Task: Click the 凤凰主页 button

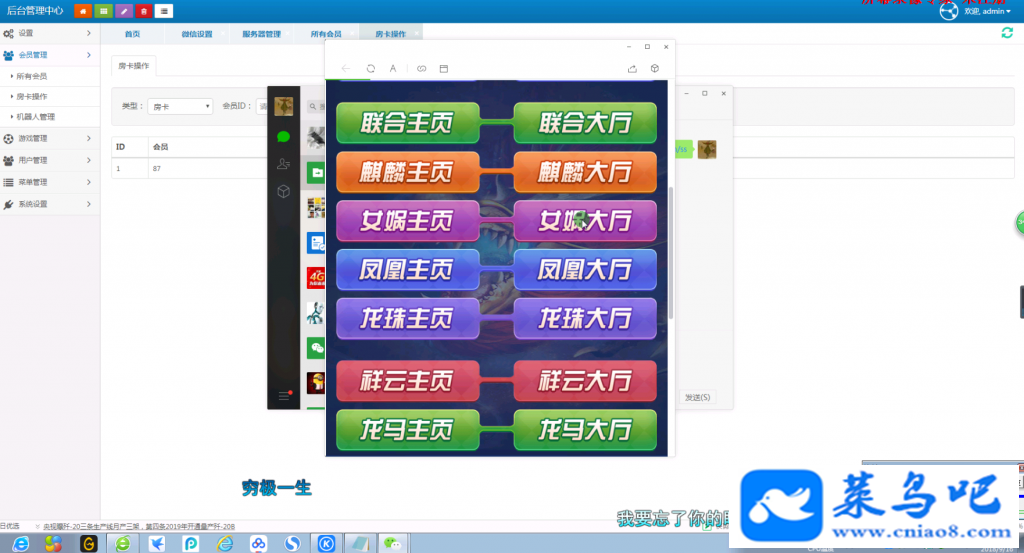Action: [x=408, y=270]
